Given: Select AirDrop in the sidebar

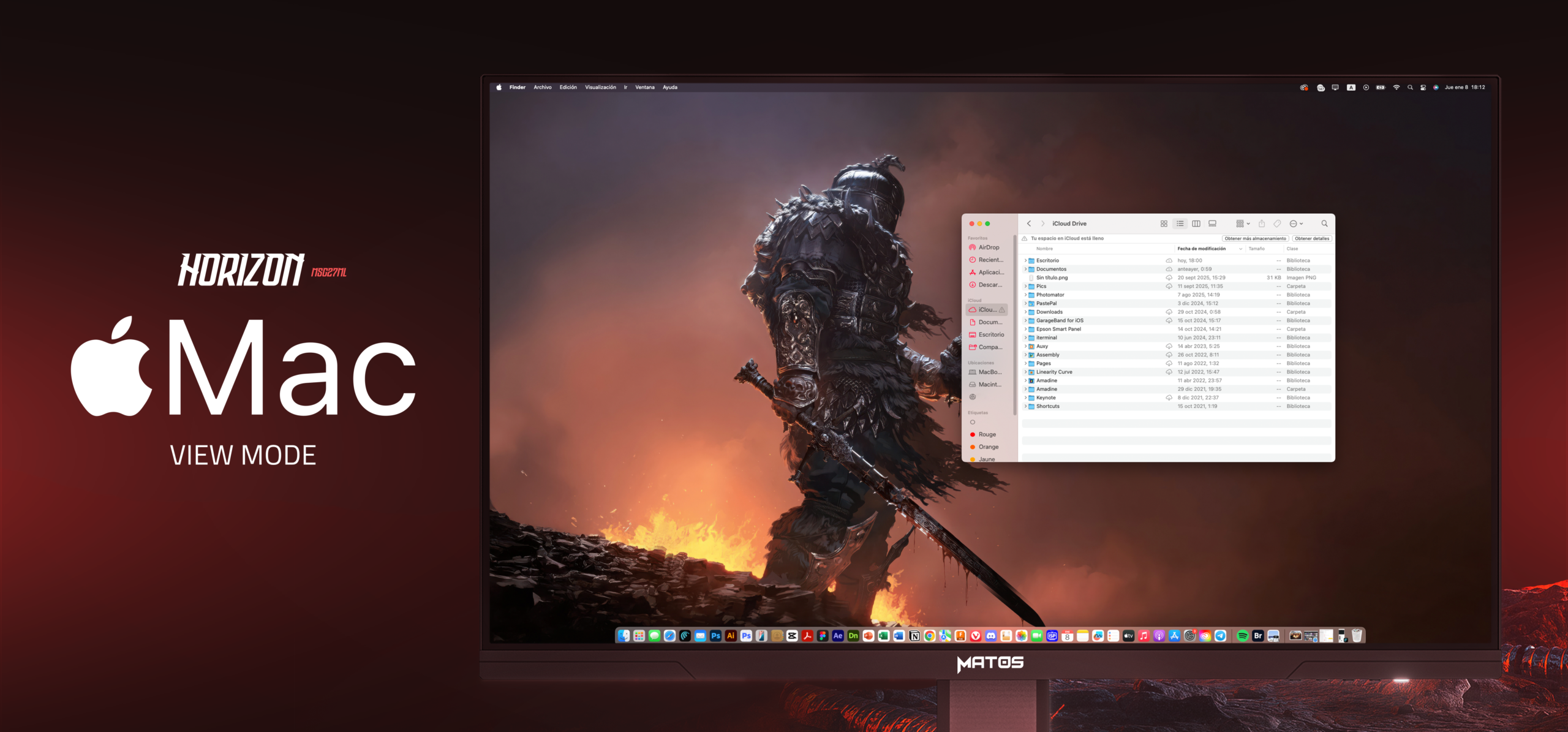Looking at the screenshot, I should pos(988,247).
